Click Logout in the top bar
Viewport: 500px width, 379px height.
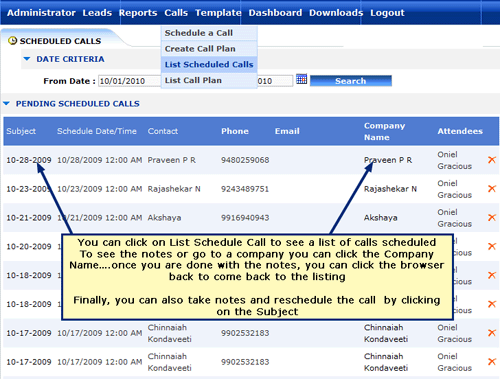(387, 13)
